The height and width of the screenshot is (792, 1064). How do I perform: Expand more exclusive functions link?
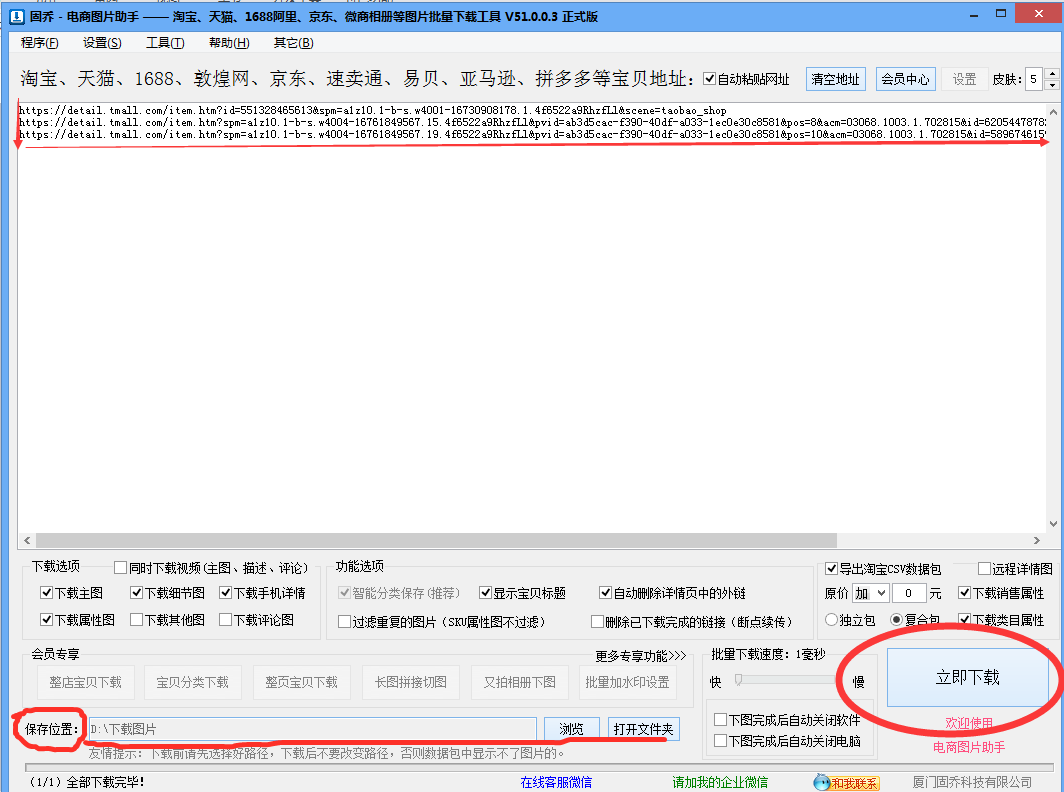point(640,656)
